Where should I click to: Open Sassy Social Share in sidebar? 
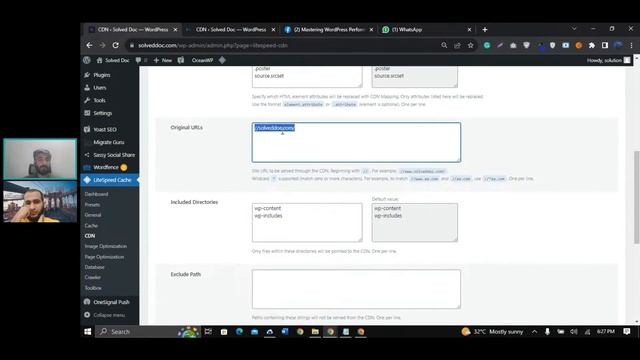114,155
